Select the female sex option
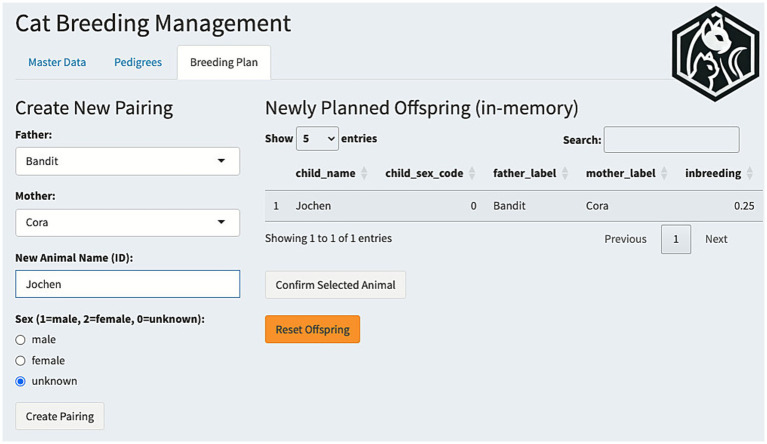Screen dimensions: 767x444 click(20, 361)
